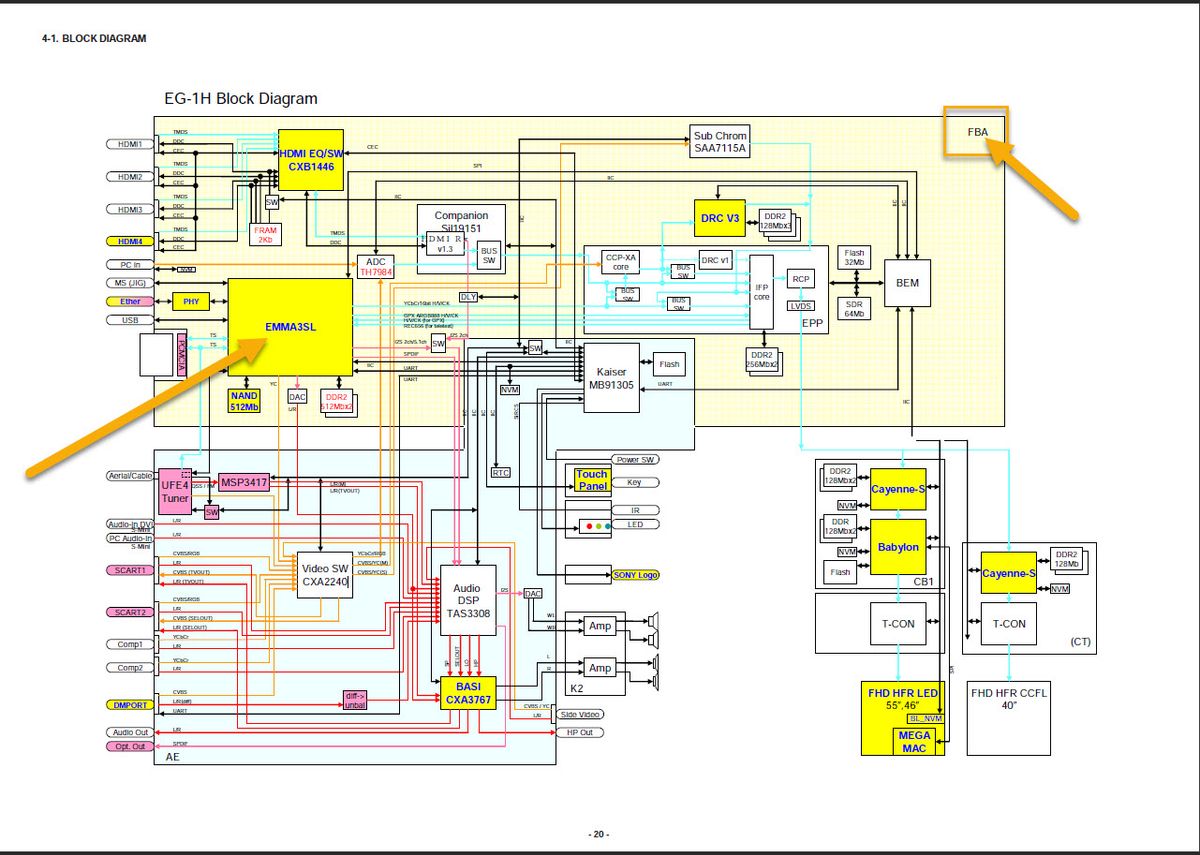Select the SONY Logo label
This screenshot has height=855, width=1200.
pyautogui.click(x=636, y=575)
